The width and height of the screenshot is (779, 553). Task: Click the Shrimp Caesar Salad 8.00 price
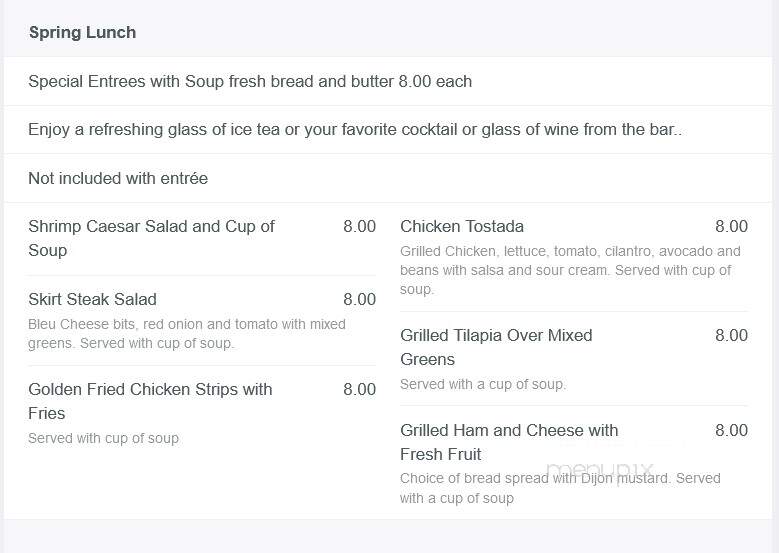pos(359,227)
